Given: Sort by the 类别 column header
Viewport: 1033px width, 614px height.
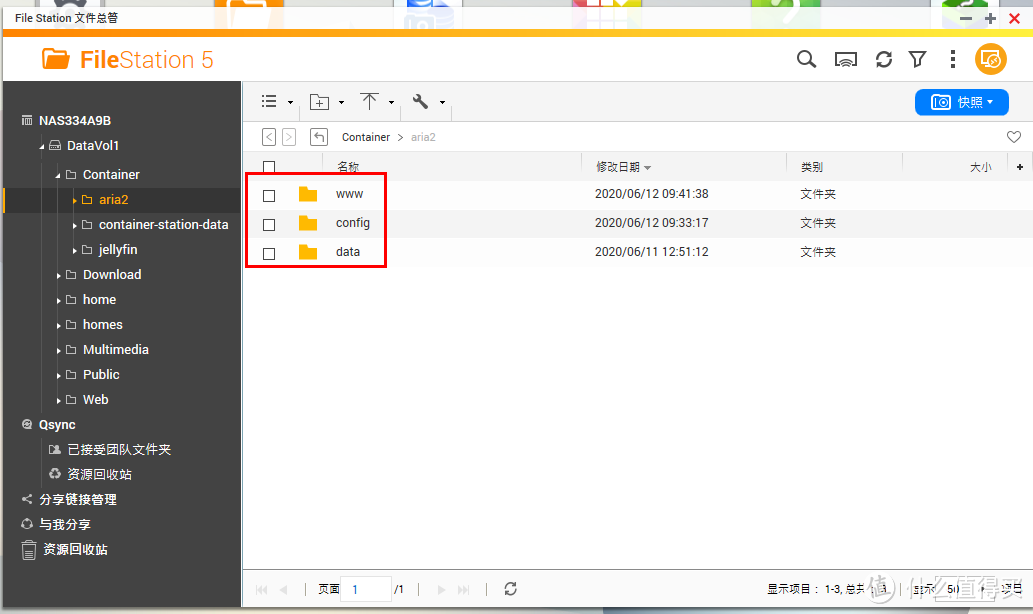Looking at the screenshot, I should [x=812, y=167].
